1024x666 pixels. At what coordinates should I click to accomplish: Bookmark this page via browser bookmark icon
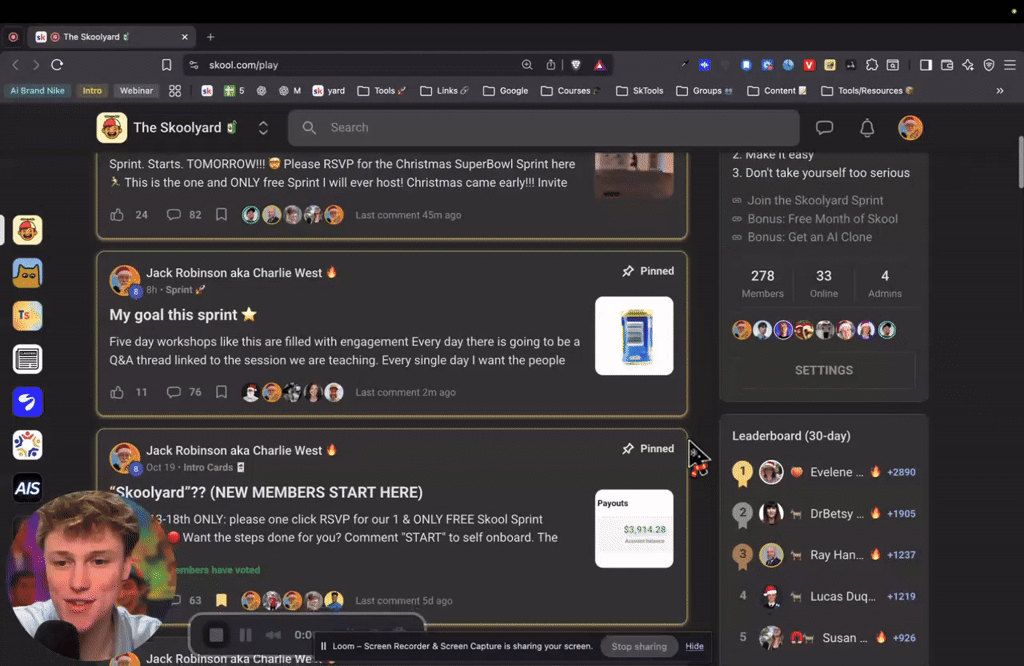(167, 65)
